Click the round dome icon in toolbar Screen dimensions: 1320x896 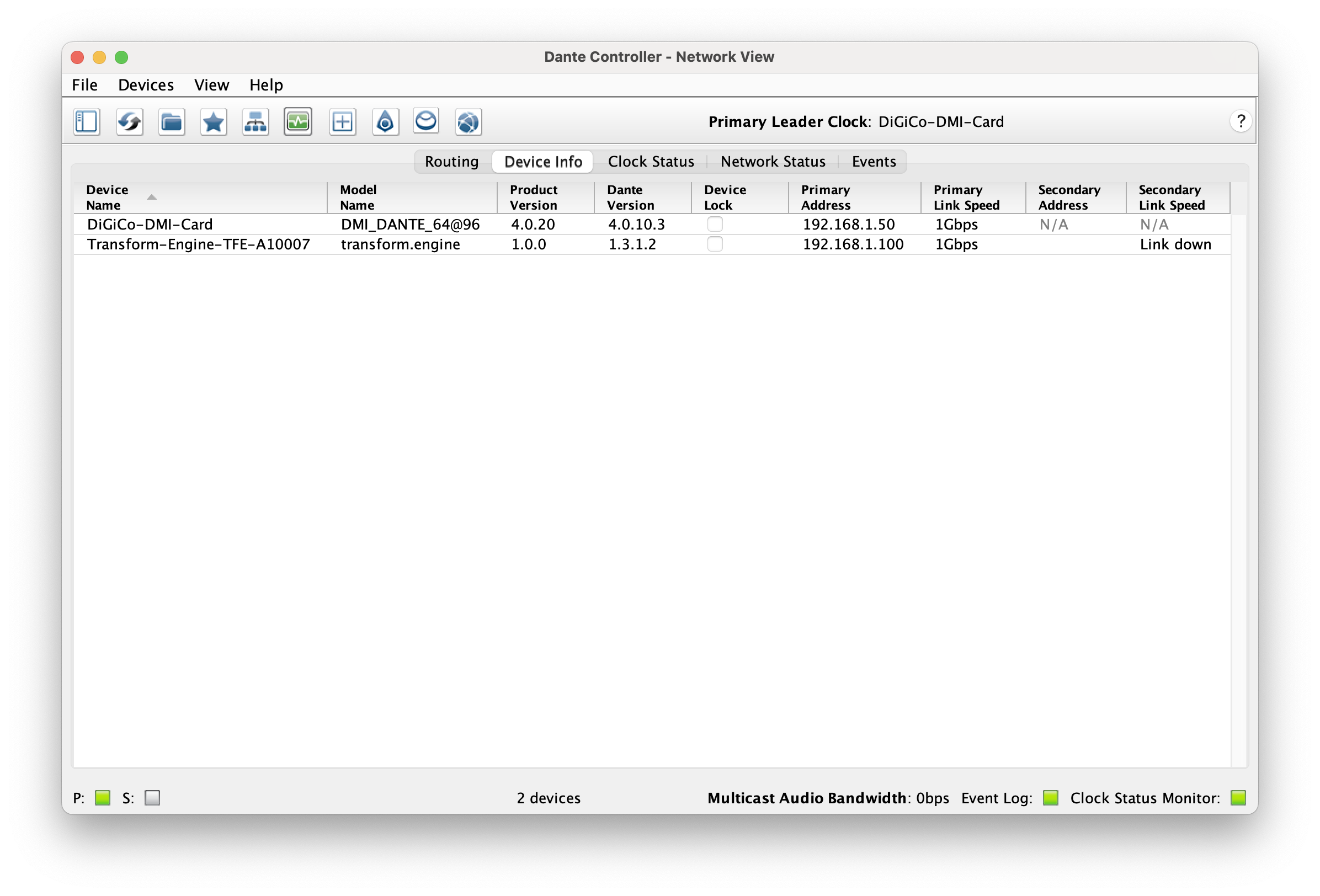(426, 121)
